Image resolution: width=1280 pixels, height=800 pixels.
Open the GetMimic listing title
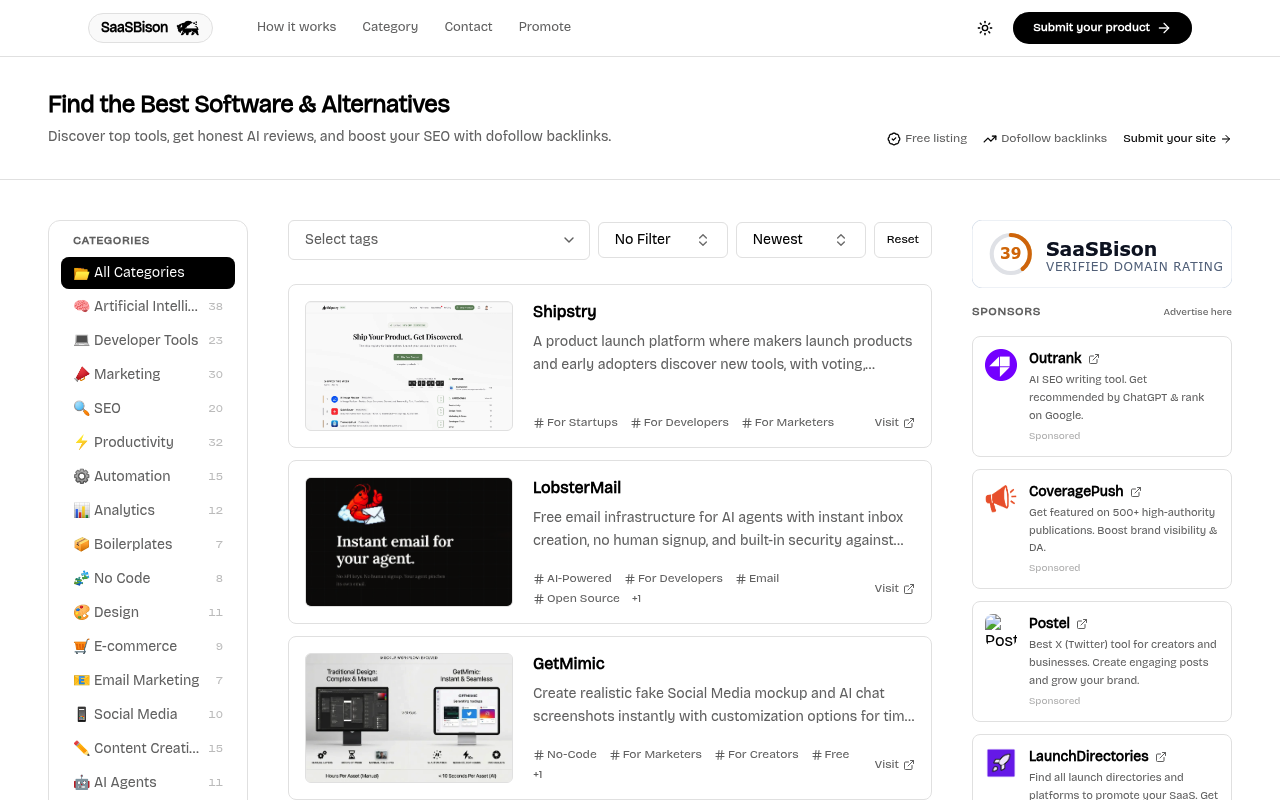point(569,664)
